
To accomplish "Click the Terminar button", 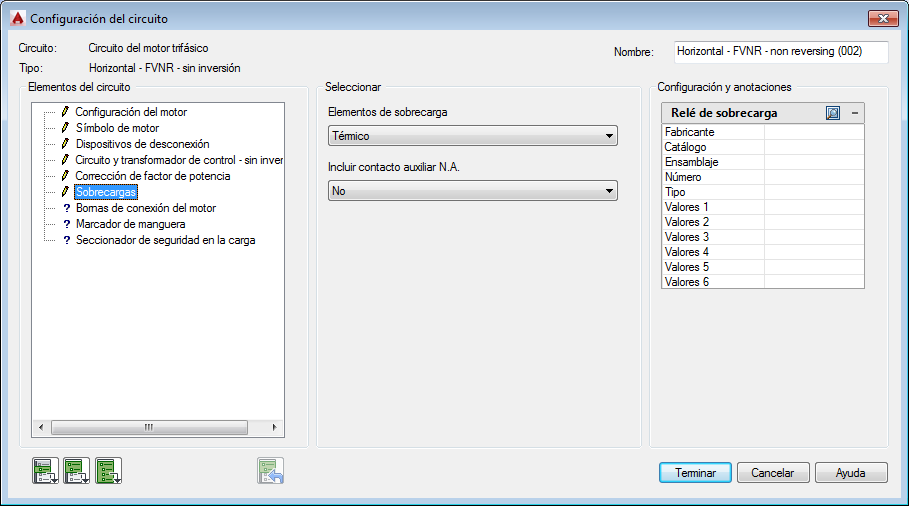I will pos(695,473).
